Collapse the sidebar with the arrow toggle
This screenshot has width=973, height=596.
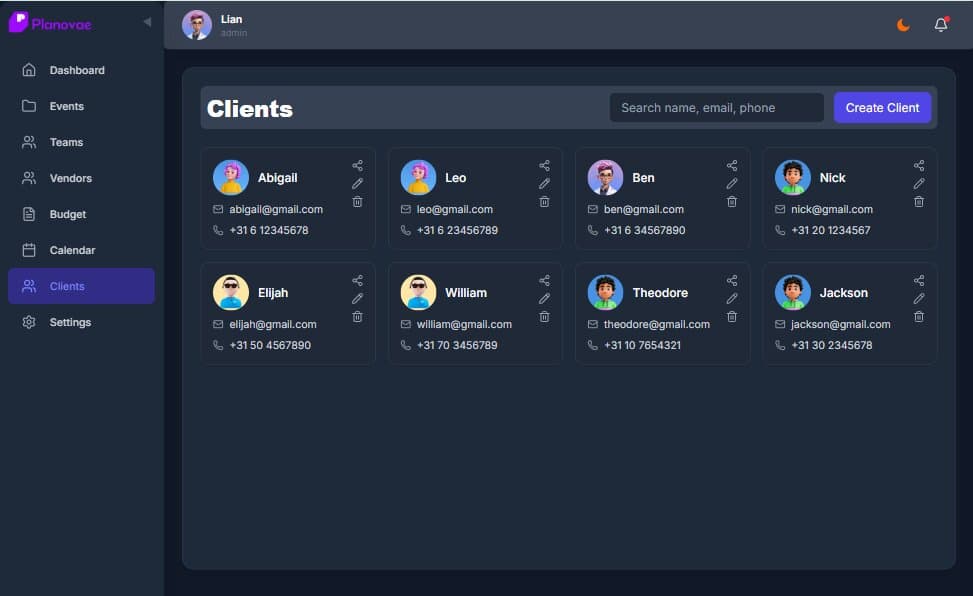pyautogui.click(x=146, y=20)
